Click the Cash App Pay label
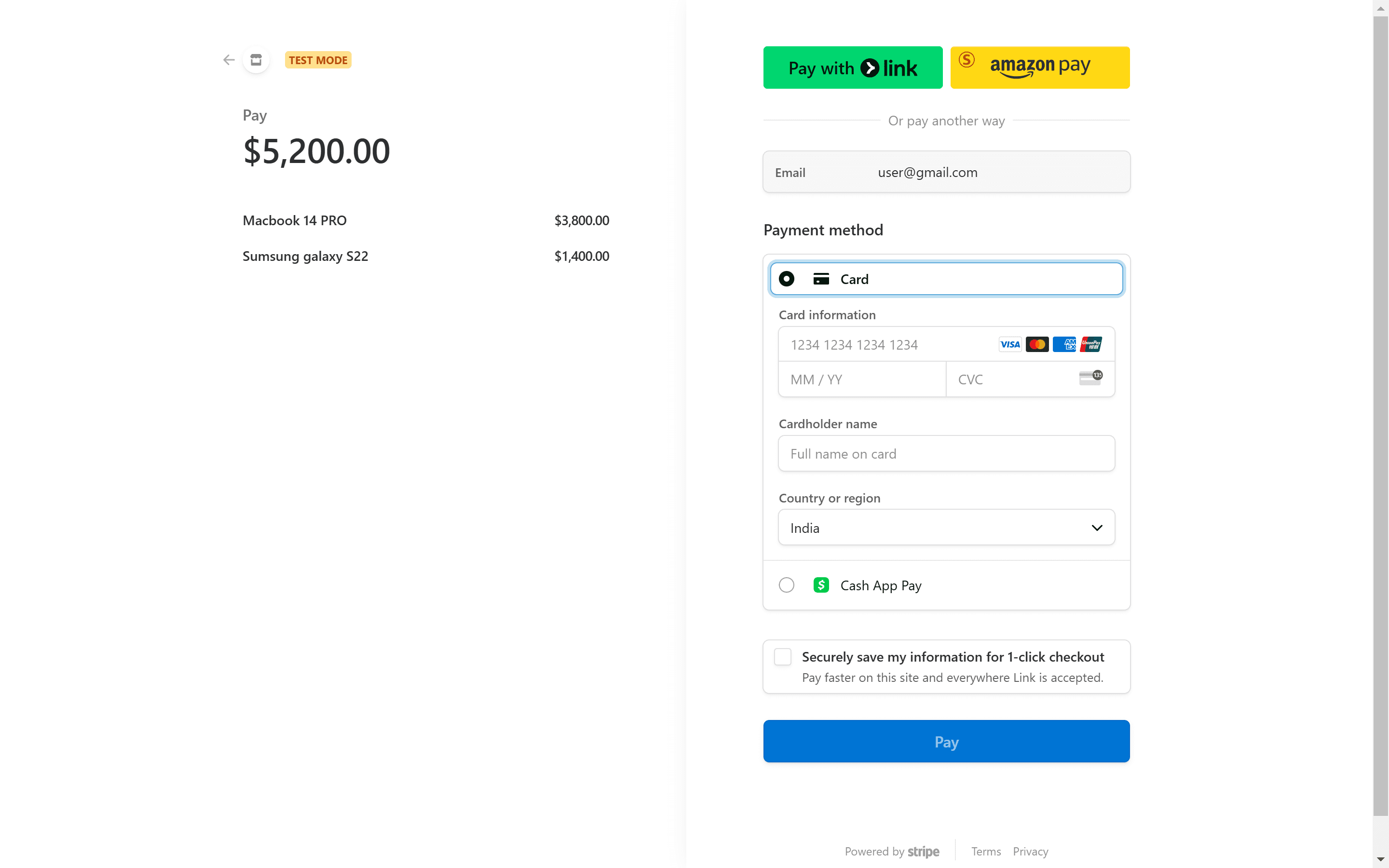The image size is (1389, 868). coord(881,585)
